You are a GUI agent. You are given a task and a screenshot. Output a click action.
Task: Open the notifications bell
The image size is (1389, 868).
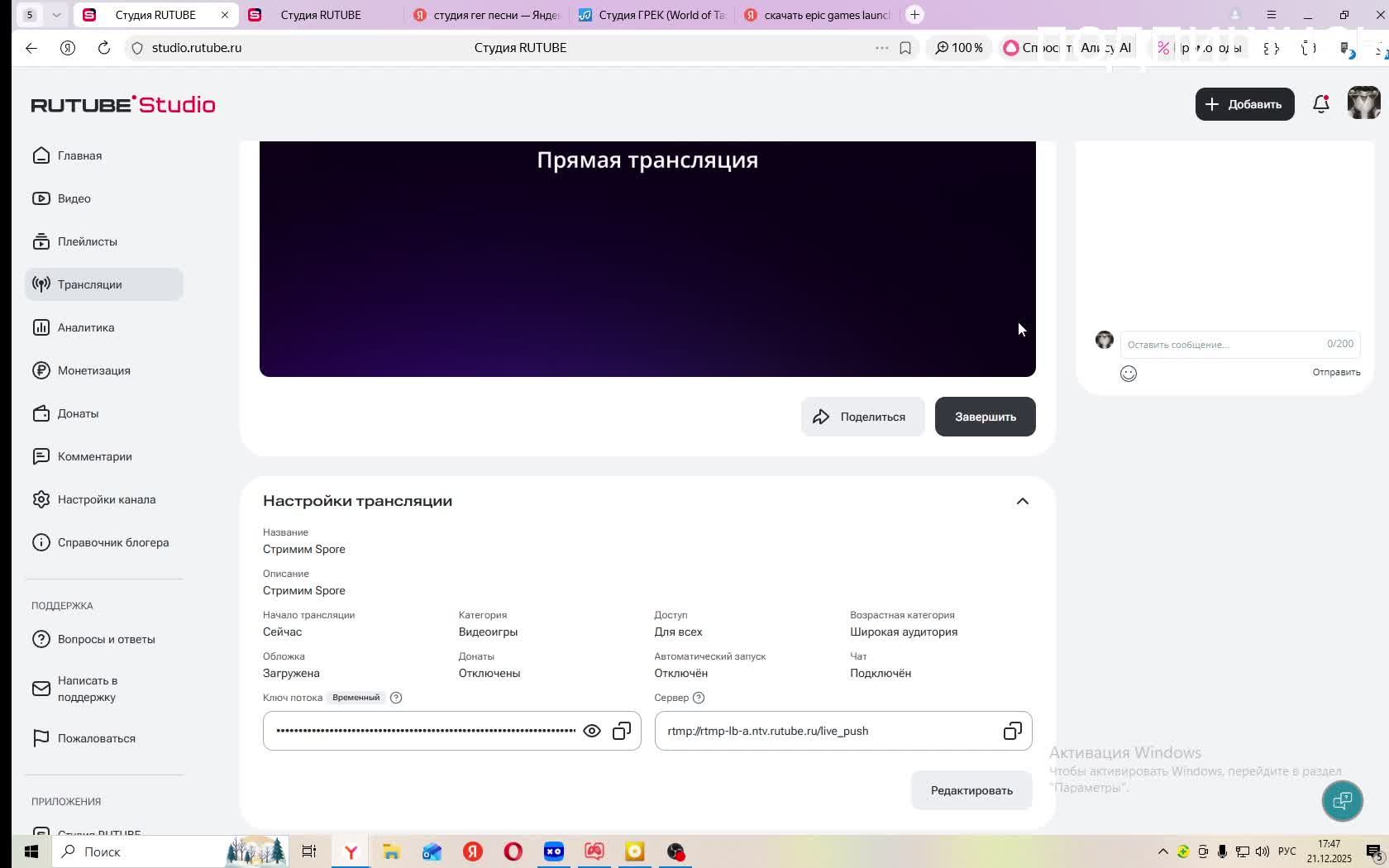[x=1321, y=104]
